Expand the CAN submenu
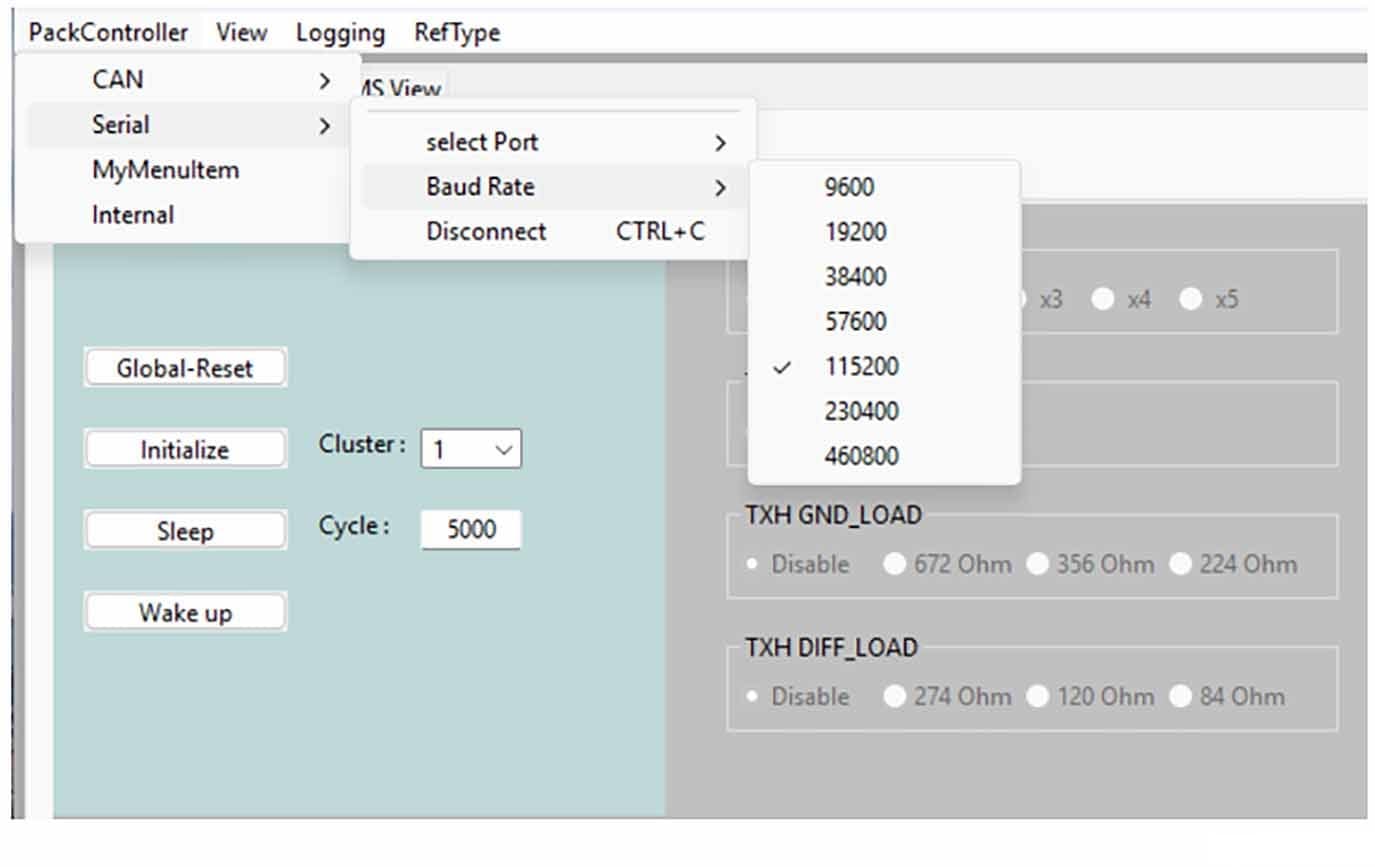1375x867 pixels. tap(188, 79)
